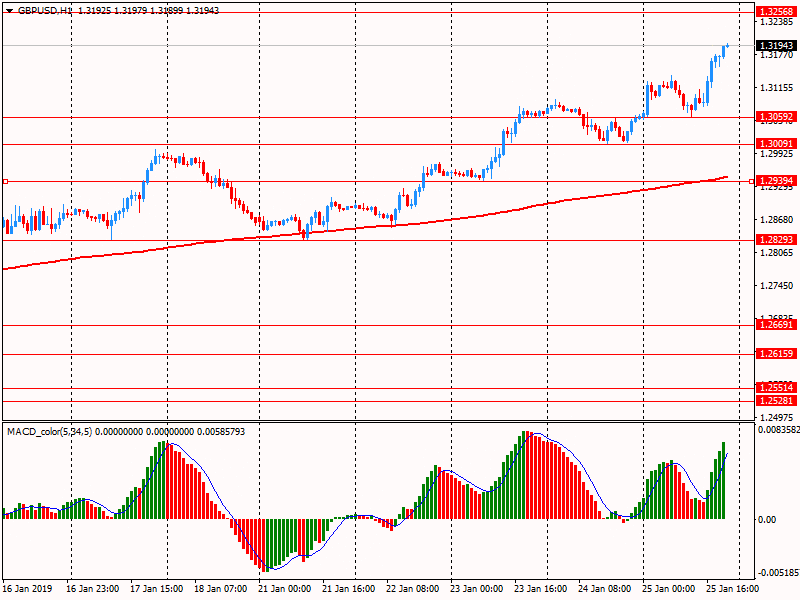Click the 21 Jan 16:00 time label
The image size is (800, 600).
click(x=349, y=588)
